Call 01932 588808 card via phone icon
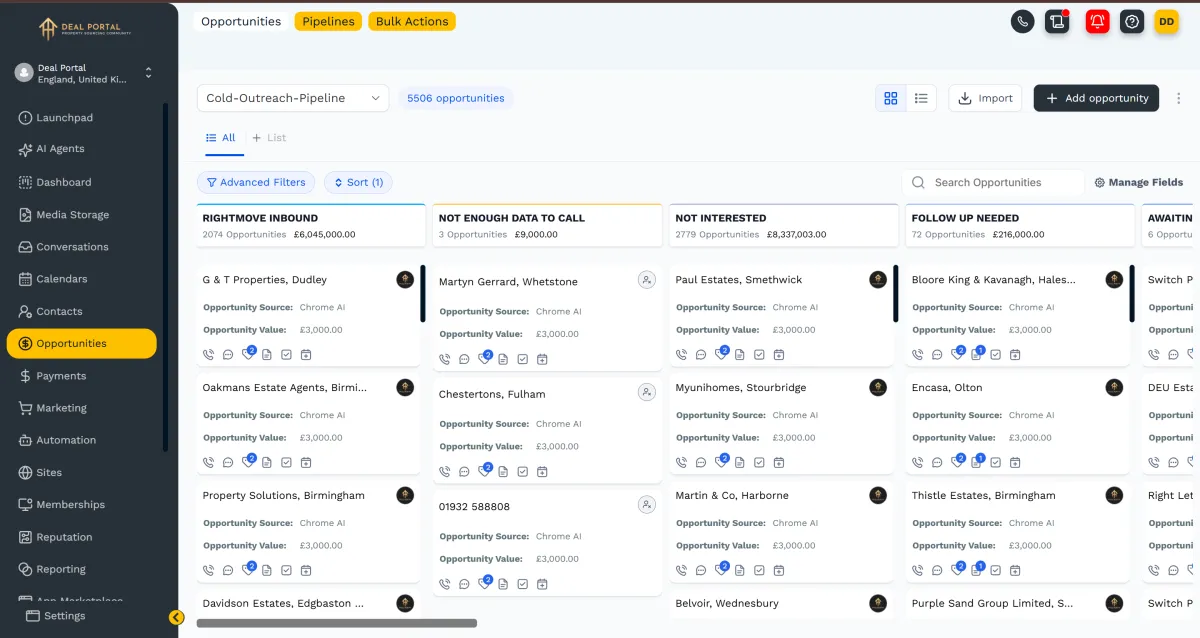This screenshot has width=1200, height=638. [x=445, y=584]
